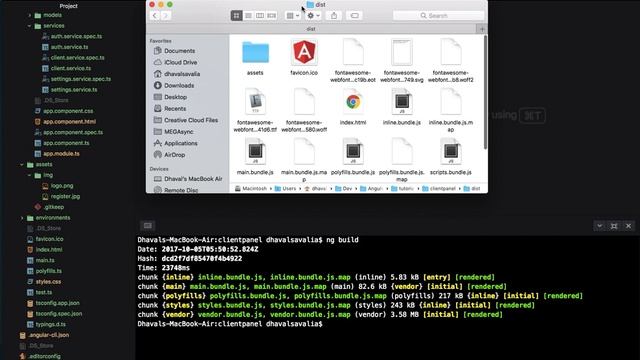Screen dimensions: 640x360
Task: Collapse the services folder in Project tree
Action: [x=29, y=26]
